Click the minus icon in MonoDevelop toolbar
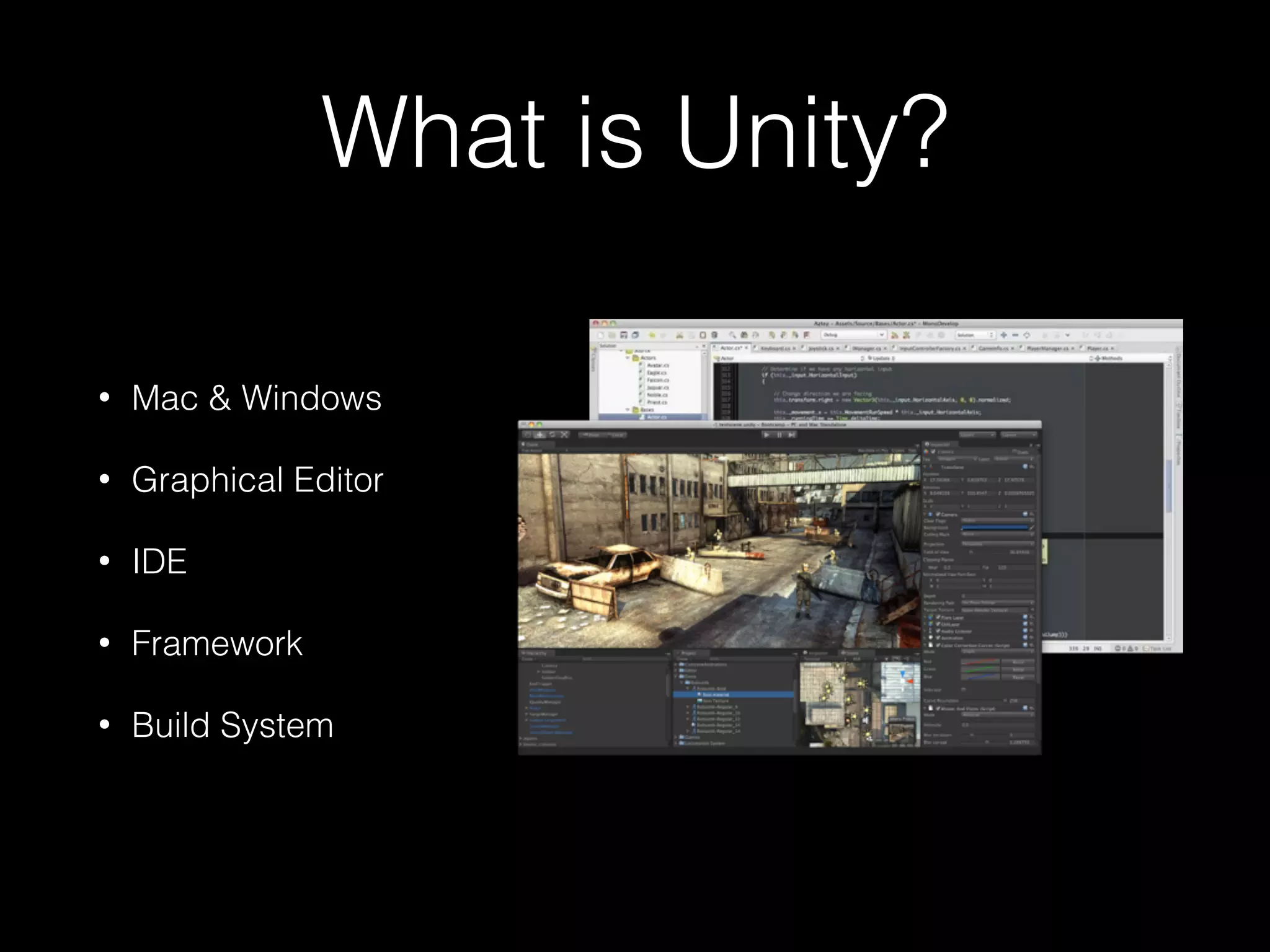Screen dimensions: 1270x952 (1015, 335)
